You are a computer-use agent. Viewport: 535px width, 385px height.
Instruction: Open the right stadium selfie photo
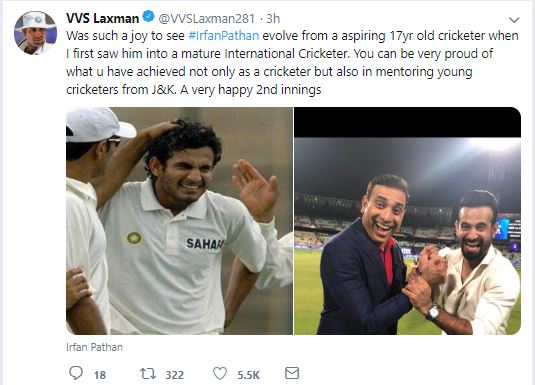[407, 221]
